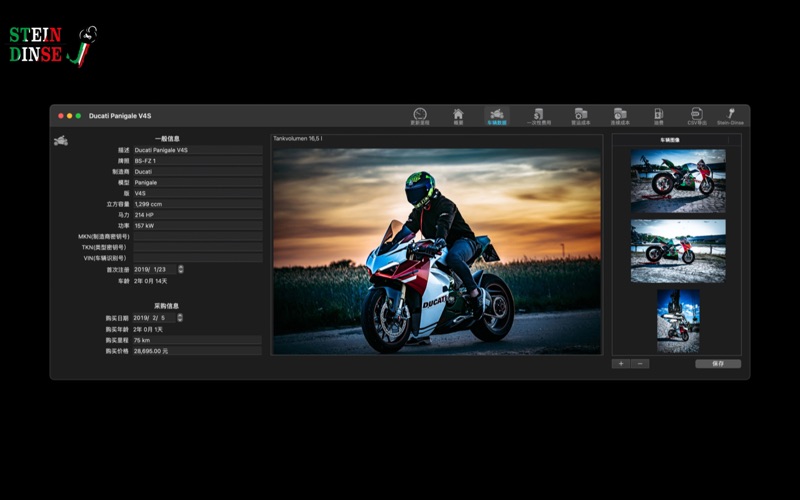Click the 首次注册 date field 2019/ 1/23
This screenshot has height=500, width=800.
155,269
